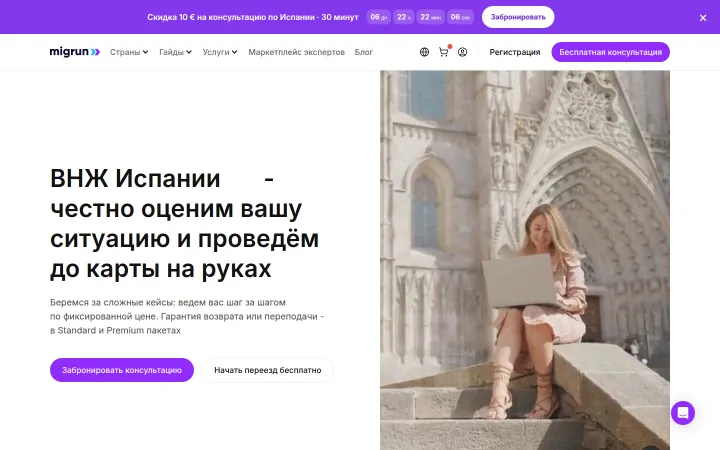Click the seconds countdown box
The width and height of the screenshot is (720, 450).
tap(460, 17)
